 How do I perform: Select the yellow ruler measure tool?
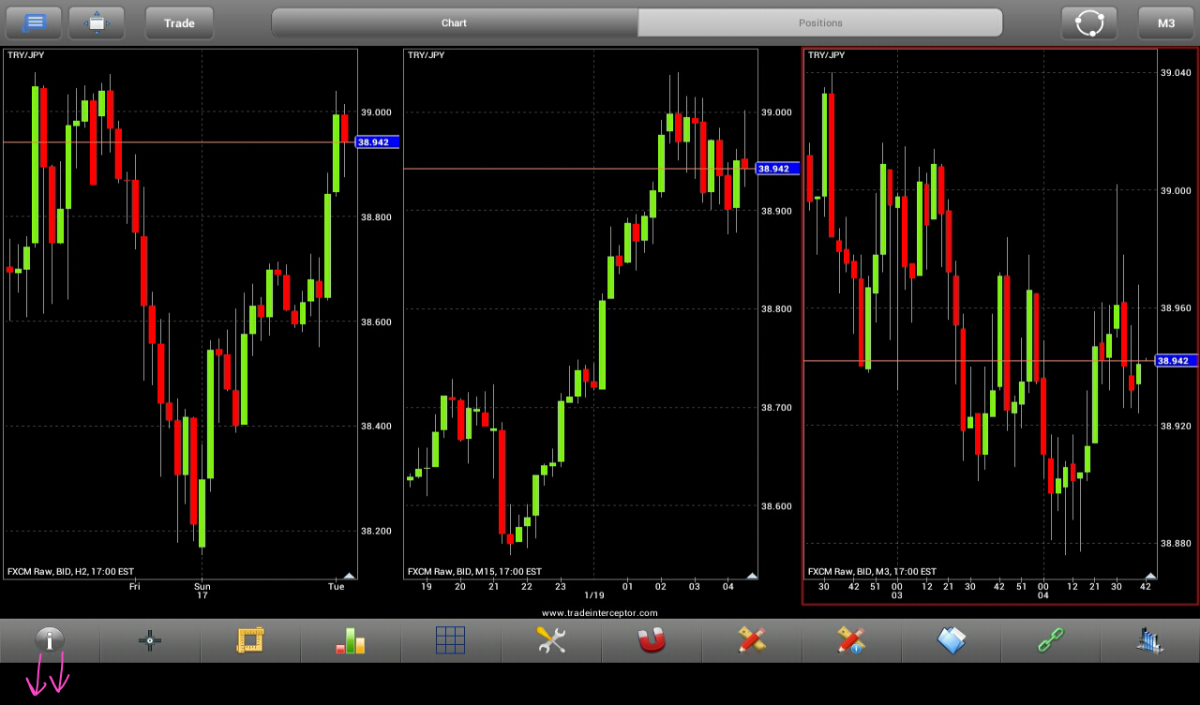coord(250,640)
